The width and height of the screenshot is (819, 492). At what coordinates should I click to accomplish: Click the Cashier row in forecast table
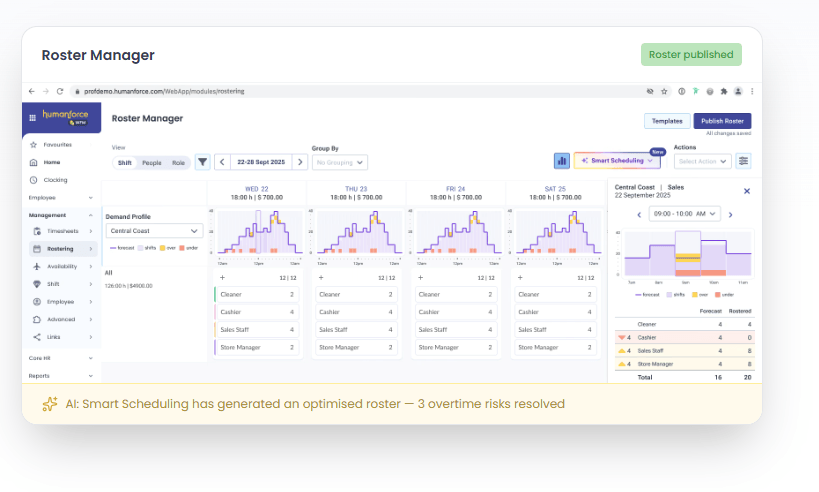click(x=684, y=338)
